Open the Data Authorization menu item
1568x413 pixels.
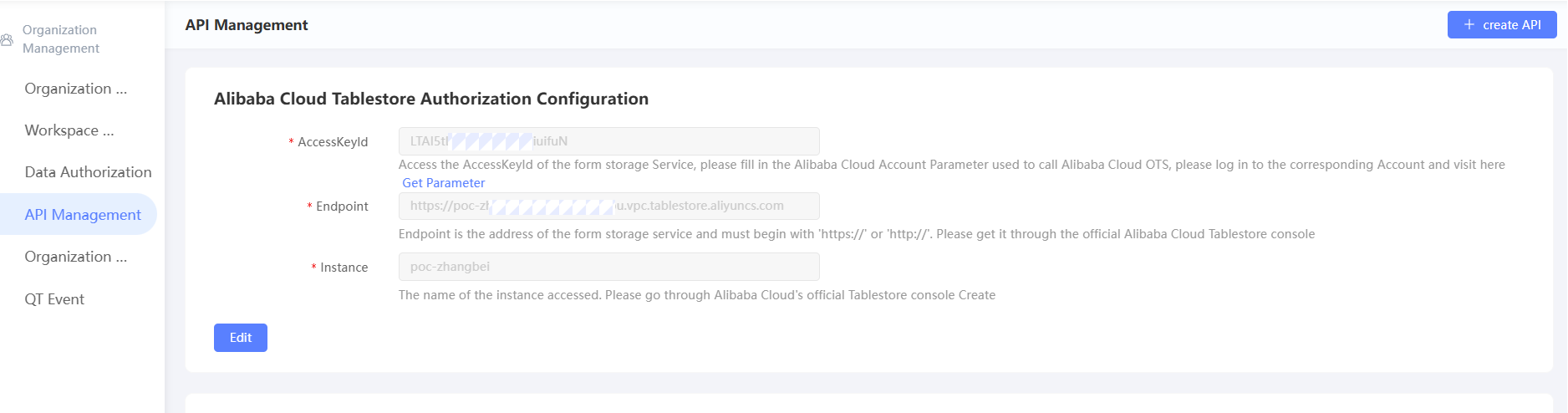[x=88, y=172]
